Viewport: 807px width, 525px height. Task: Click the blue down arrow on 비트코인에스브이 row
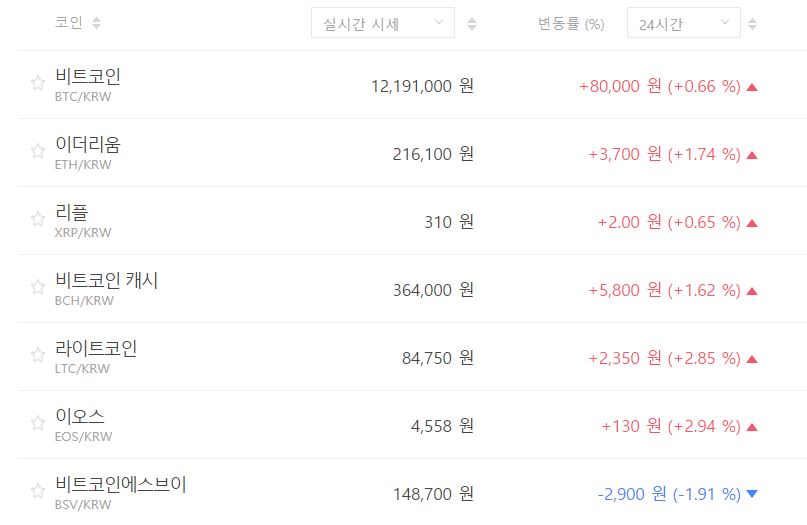752,494
